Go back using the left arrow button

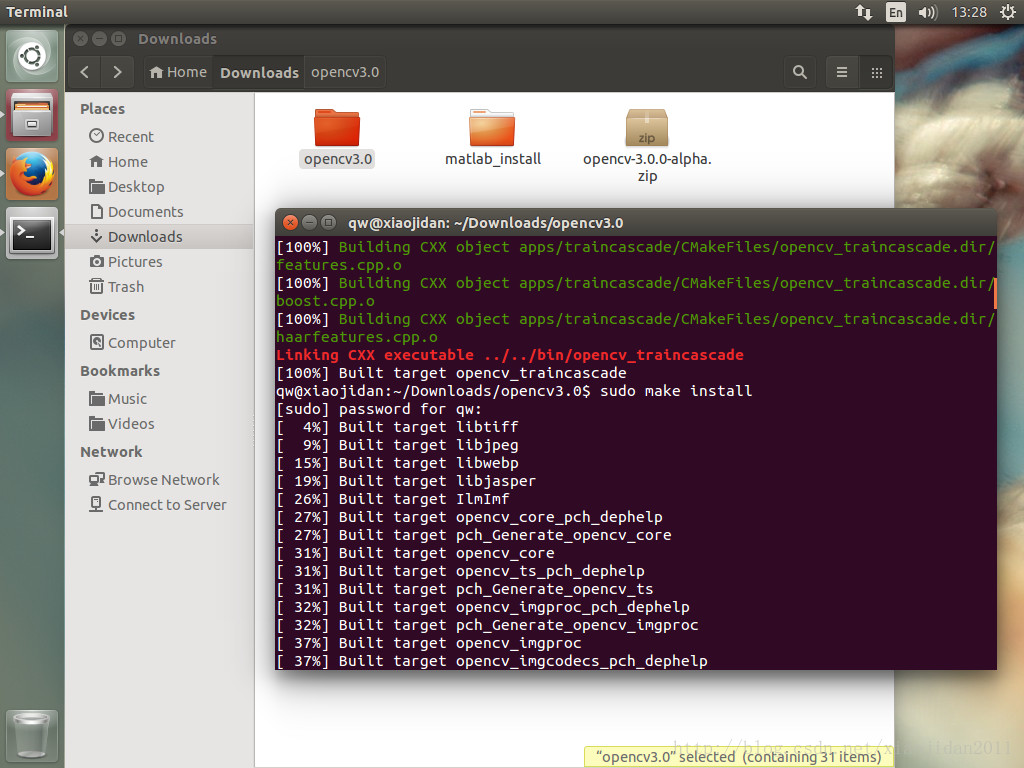click(85, 72)
